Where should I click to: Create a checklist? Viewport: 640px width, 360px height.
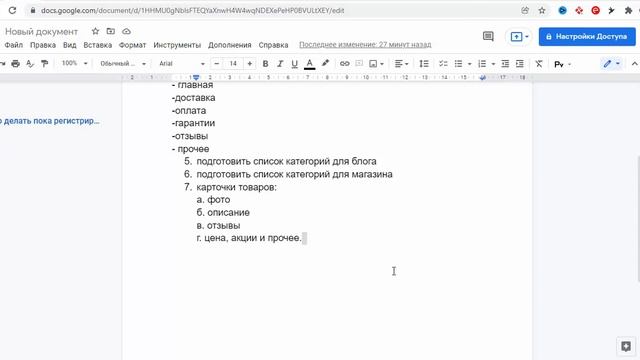443,64
